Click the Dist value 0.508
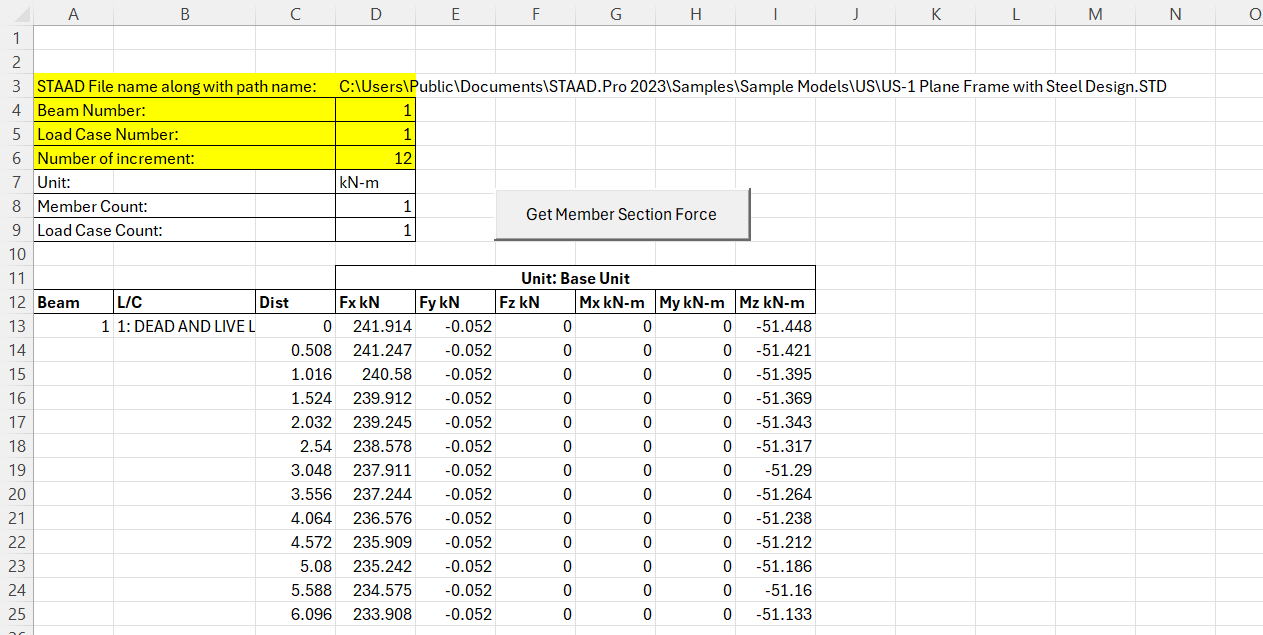The height and width of the screenshot is (635, 1263). [x=296, y=350]
